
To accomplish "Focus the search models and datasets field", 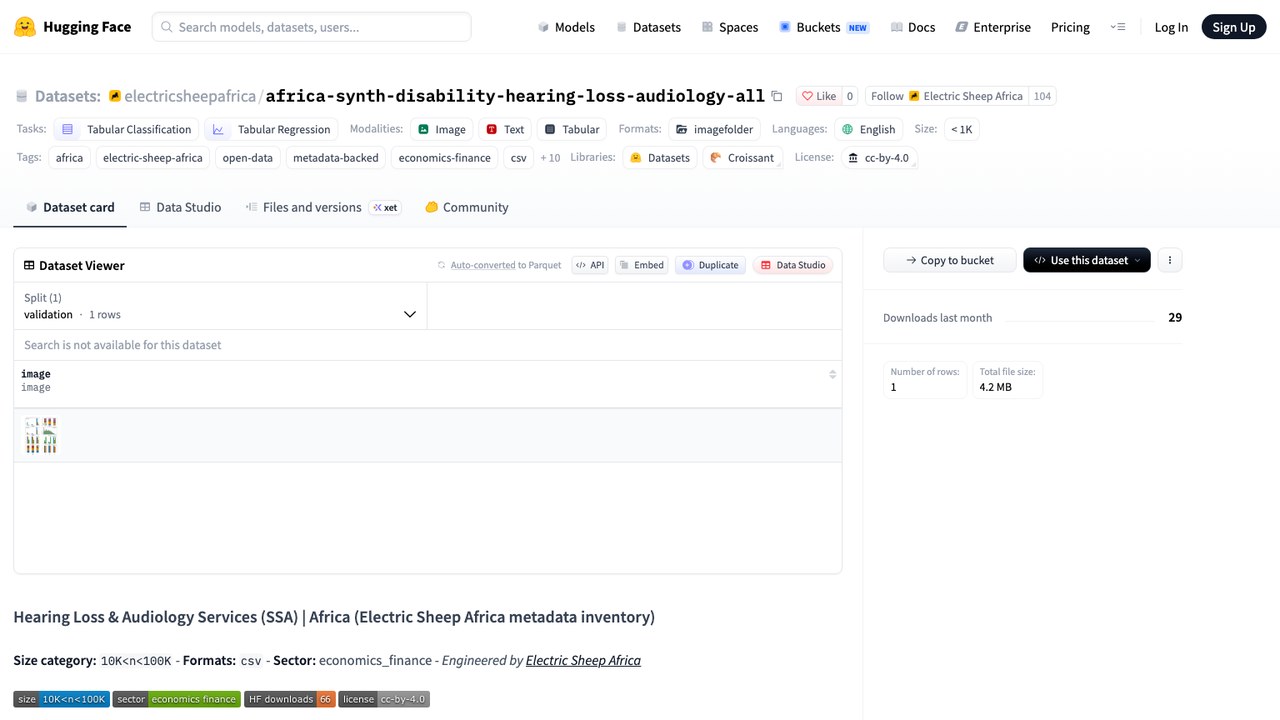I will click(x=311, y=27).
